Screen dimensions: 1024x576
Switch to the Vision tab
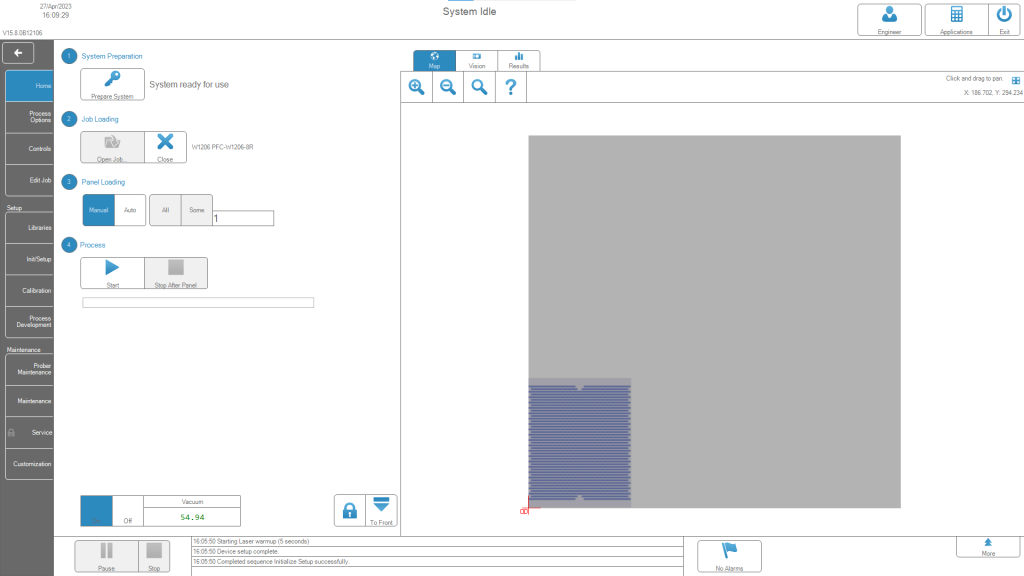click(x=477, y=61)
